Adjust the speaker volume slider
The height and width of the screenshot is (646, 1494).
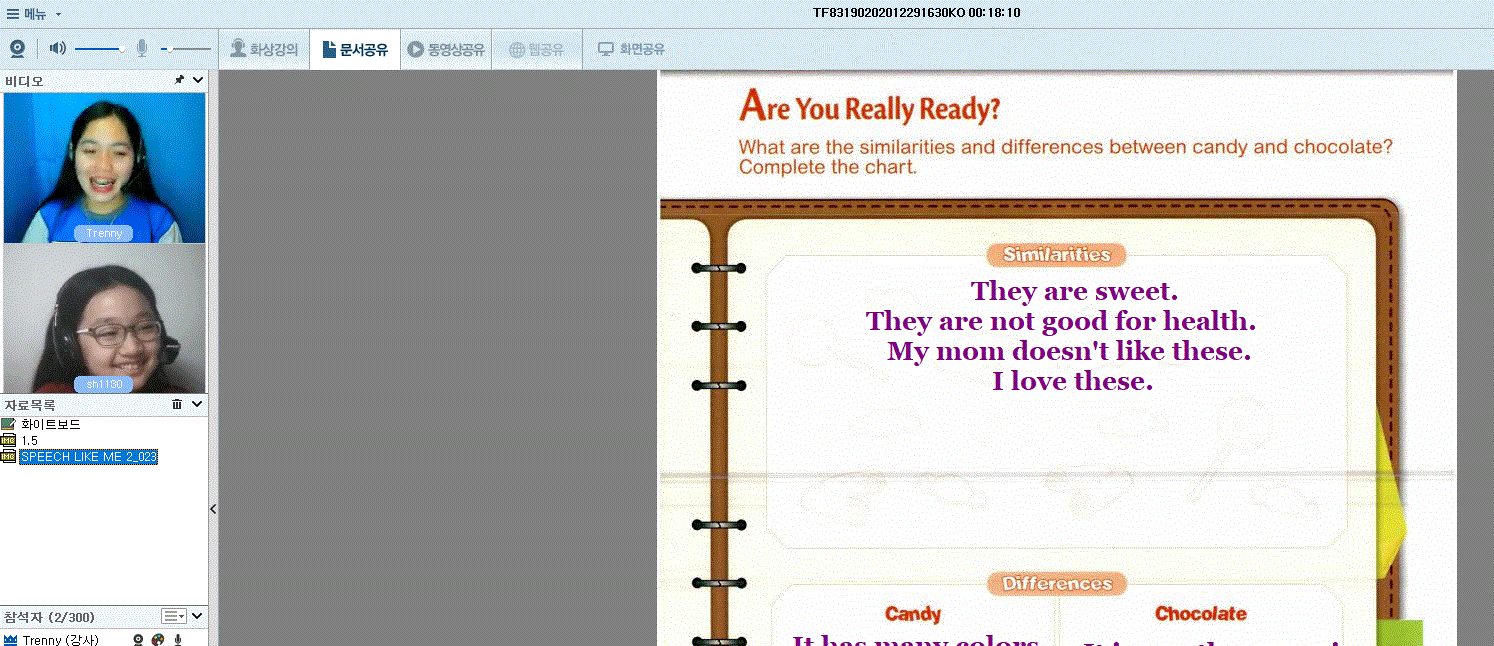click(x=99, y=48)
